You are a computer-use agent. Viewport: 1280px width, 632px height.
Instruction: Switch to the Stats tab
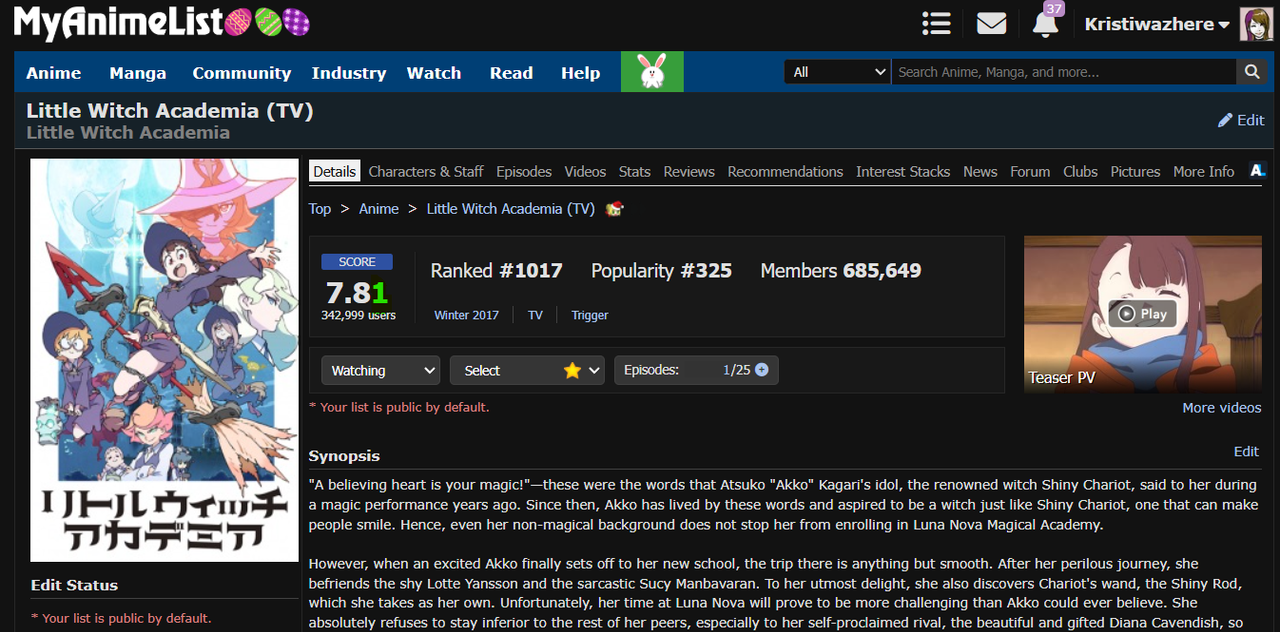click(635, 171)
